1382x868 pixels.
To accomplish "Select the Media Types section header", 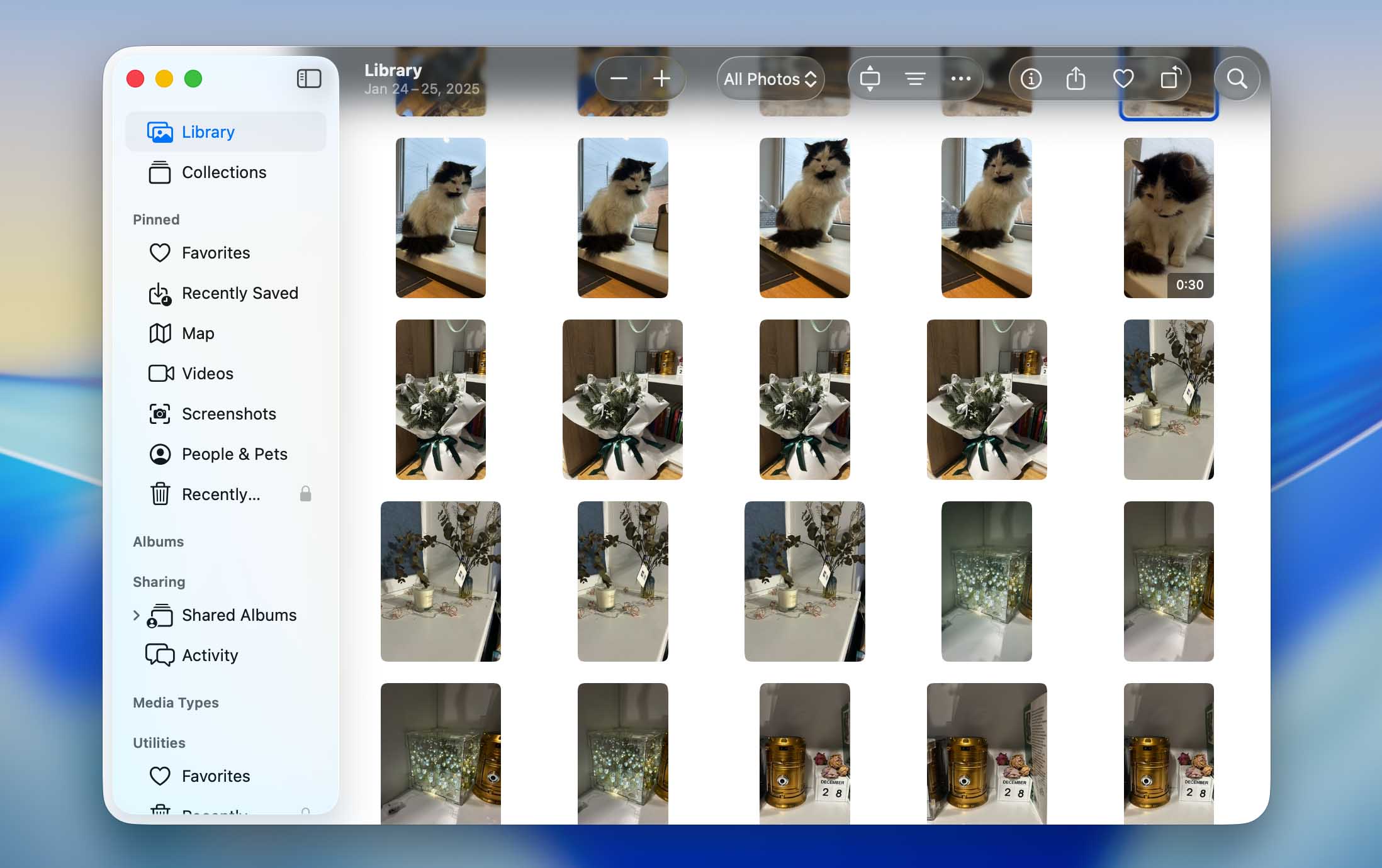I will tap(176, 703).
